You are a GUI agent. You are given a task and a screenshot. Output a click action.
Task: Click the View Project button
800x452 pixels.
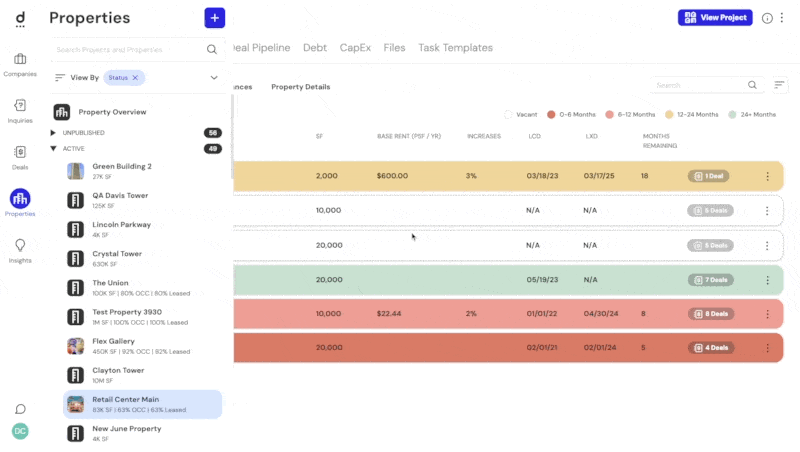(x=715, y=17)
